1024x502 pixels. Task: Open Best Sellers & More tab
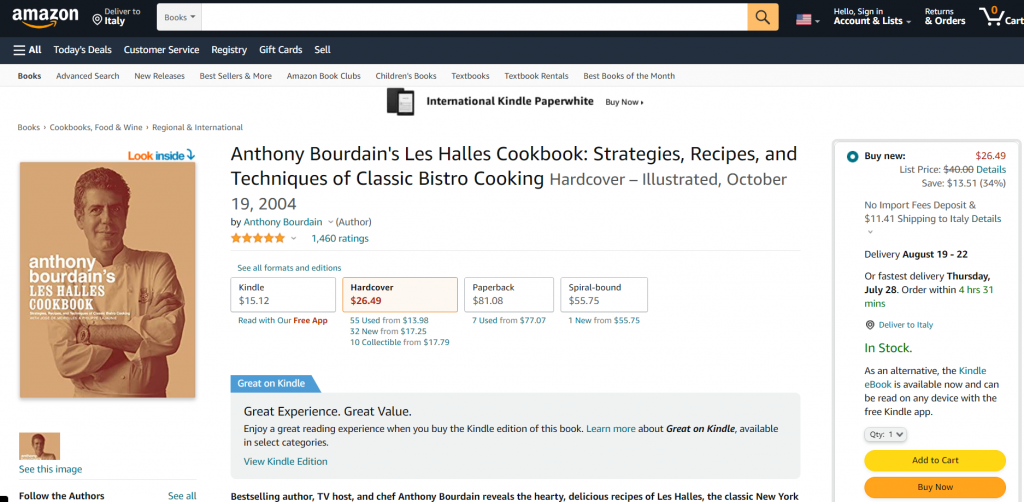236,76
